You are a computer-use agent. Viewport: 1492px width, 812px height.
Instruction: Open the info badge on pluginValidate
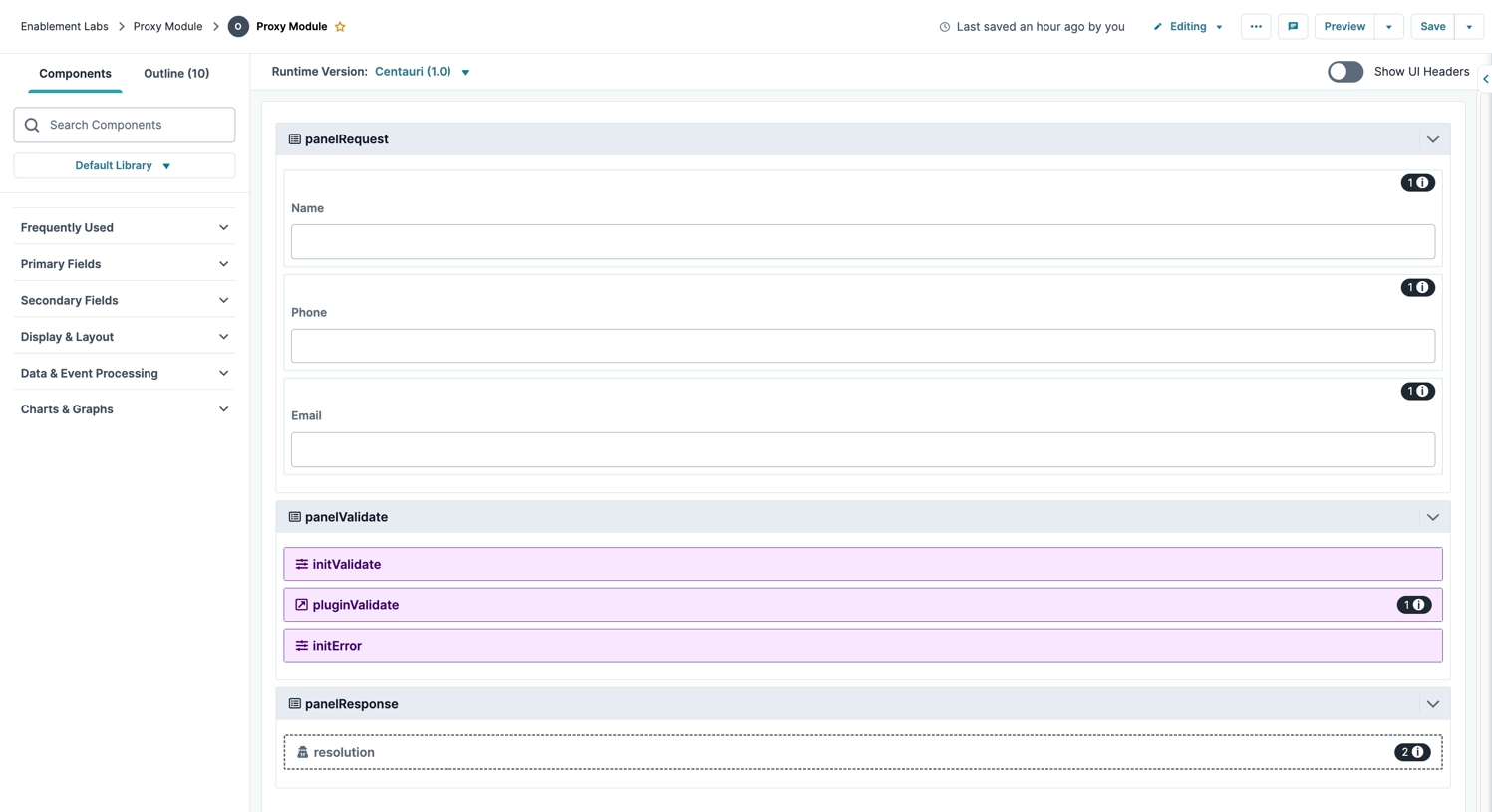[1414, 605]
